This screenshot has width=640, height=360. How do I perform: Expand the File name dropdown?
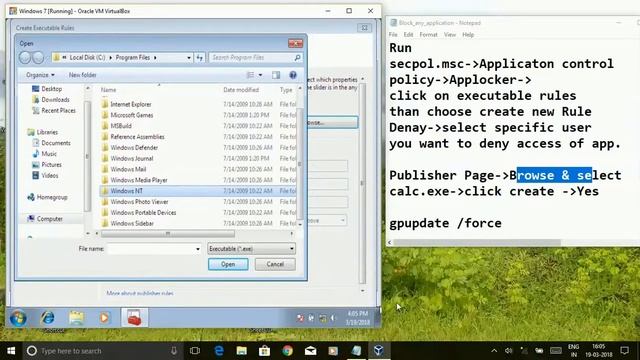click(x=198, y=249)
